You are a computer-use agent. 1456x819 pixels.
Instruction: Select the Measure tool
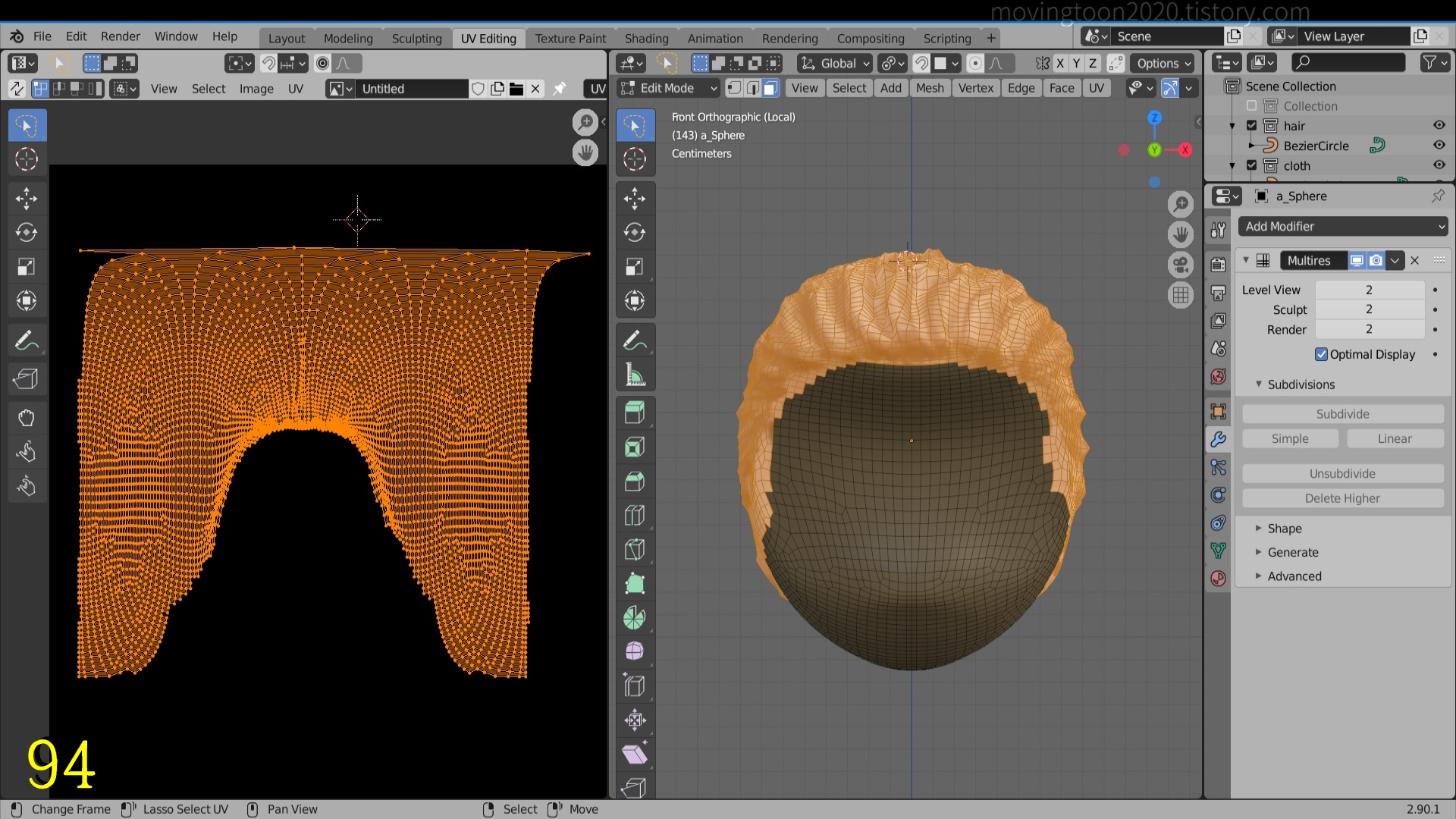(635, 375)
